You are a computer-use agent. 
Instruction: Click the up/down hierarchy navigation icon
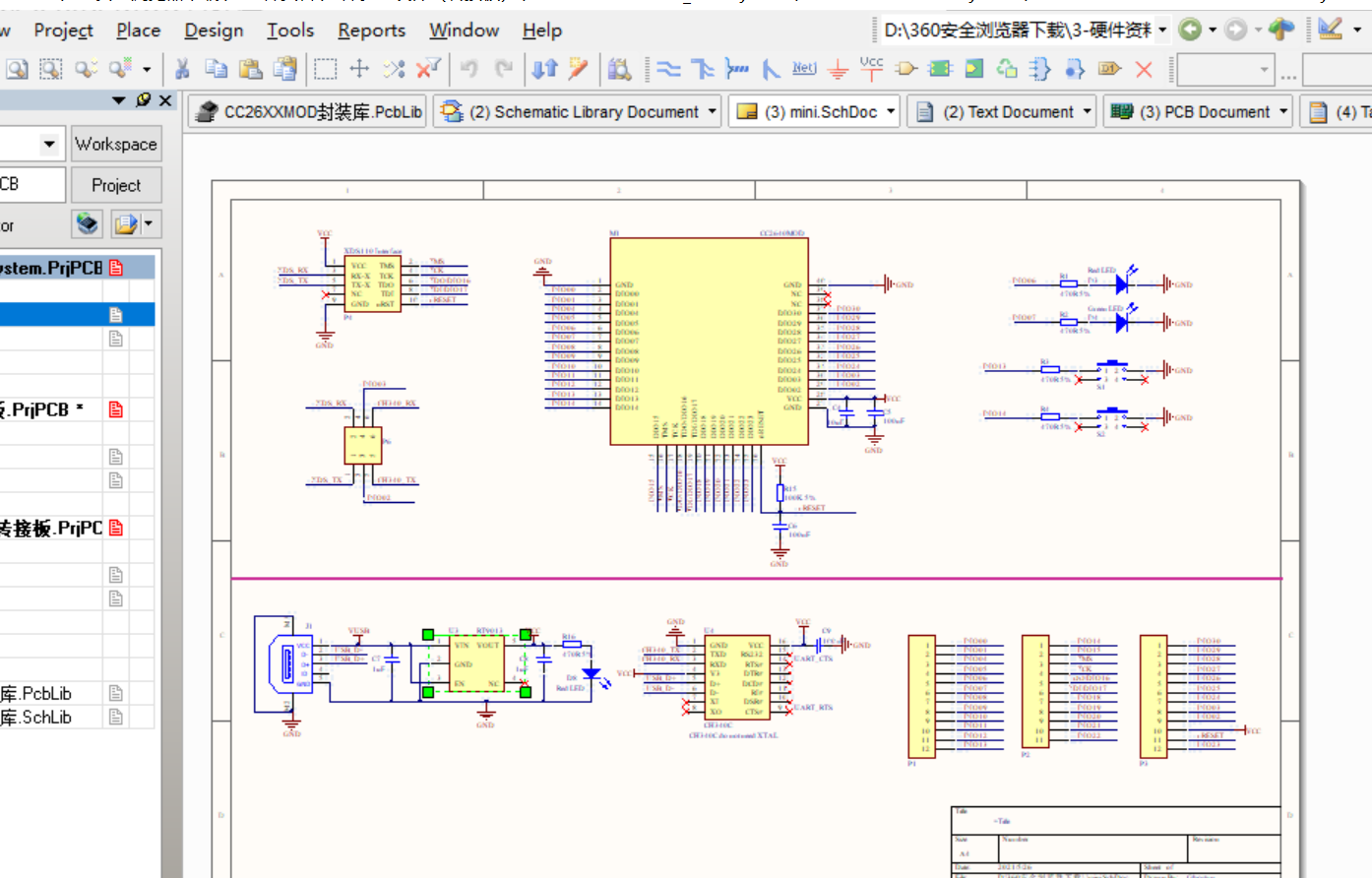tap(544, 68)
